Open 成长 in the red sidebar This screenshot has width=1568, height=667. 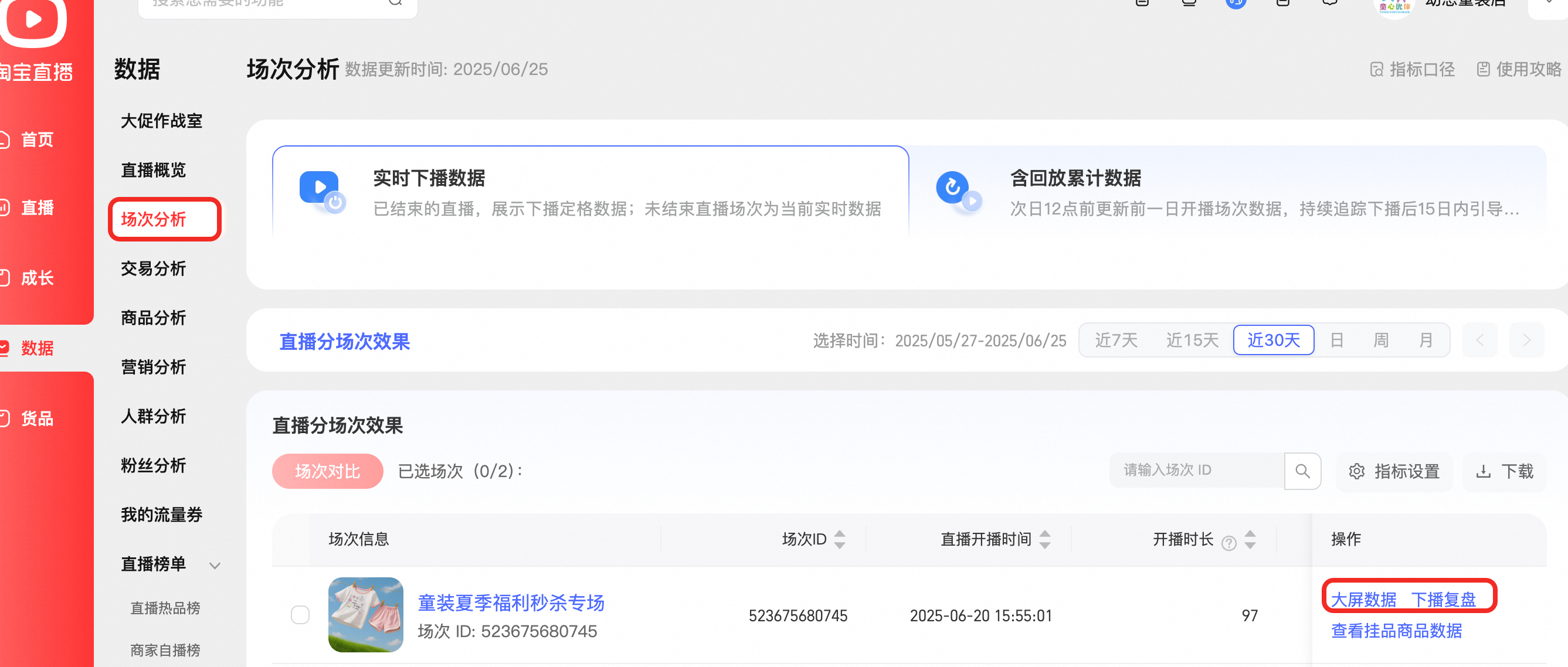(37, 278)
